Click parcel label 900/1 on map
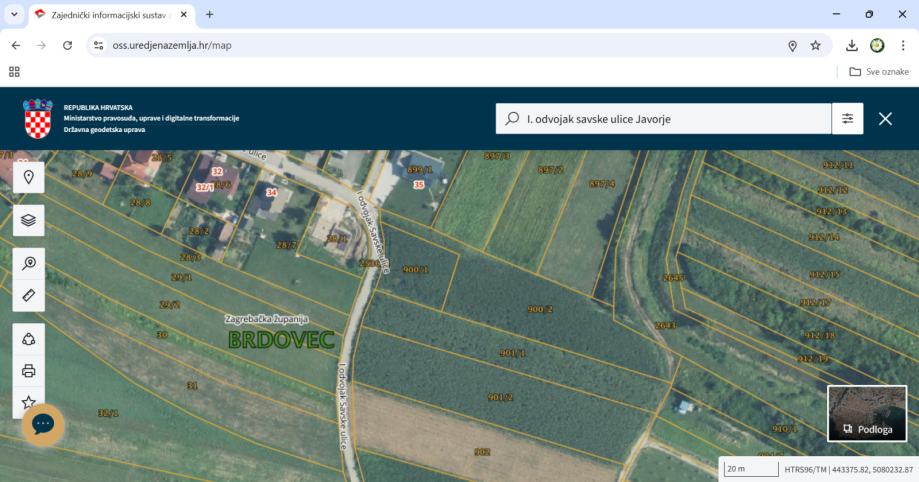 pyautogui.click(x=416, y=270)
